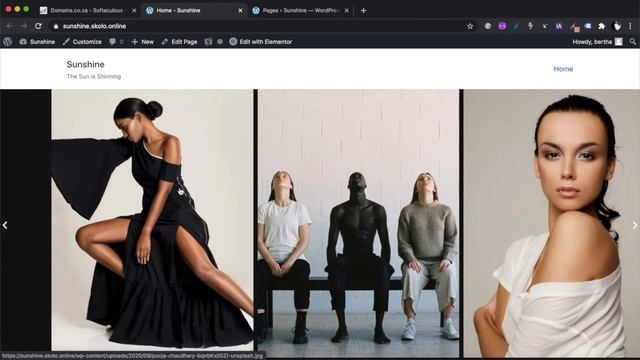640x360 pixels.
Task: Click Edit Page in the admin bar
Action: (x=179, y=42)
